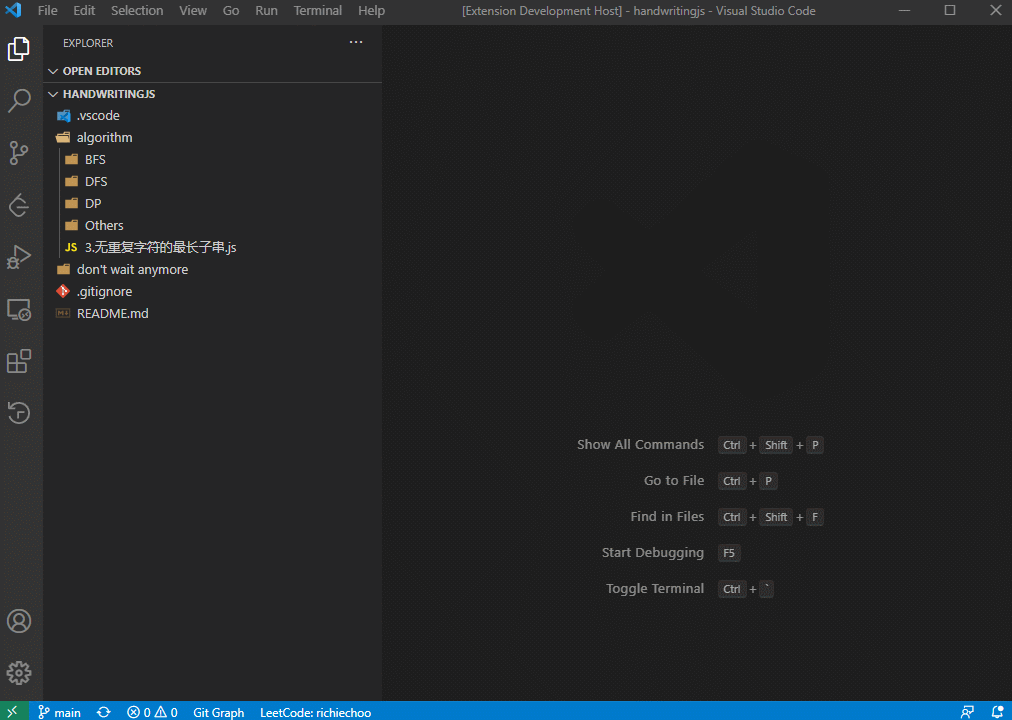Click the main git branch indicator

tap(59, 712)
